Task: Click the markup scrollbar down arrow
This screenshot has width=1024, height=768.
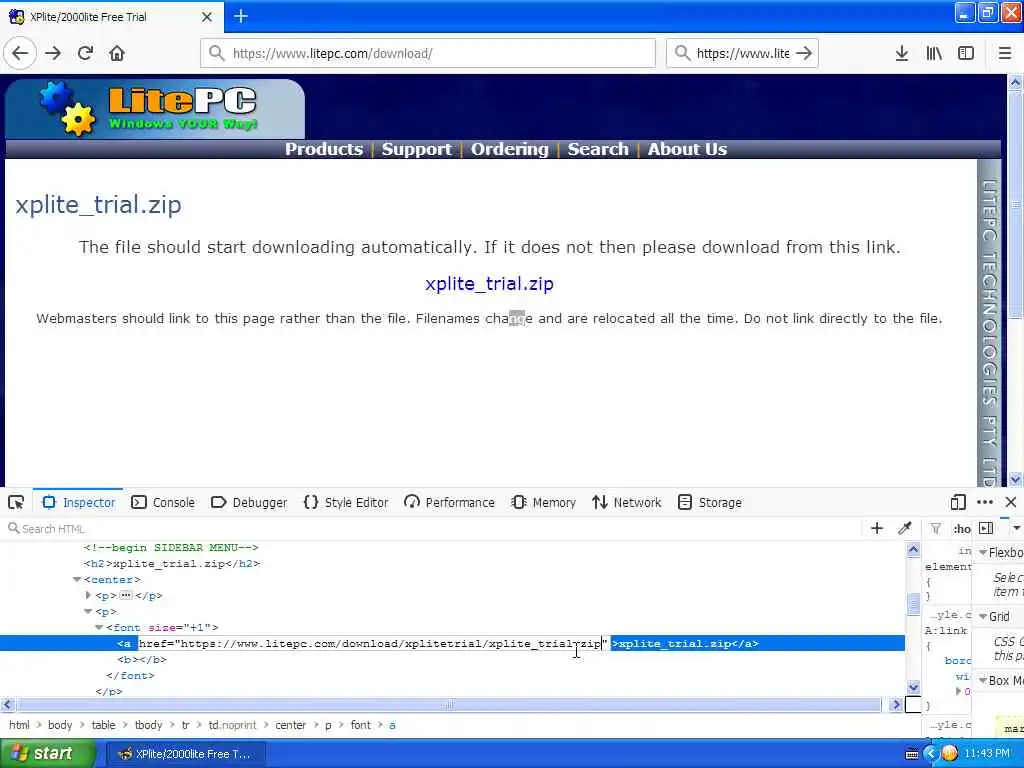Action: tap(914, 686)
